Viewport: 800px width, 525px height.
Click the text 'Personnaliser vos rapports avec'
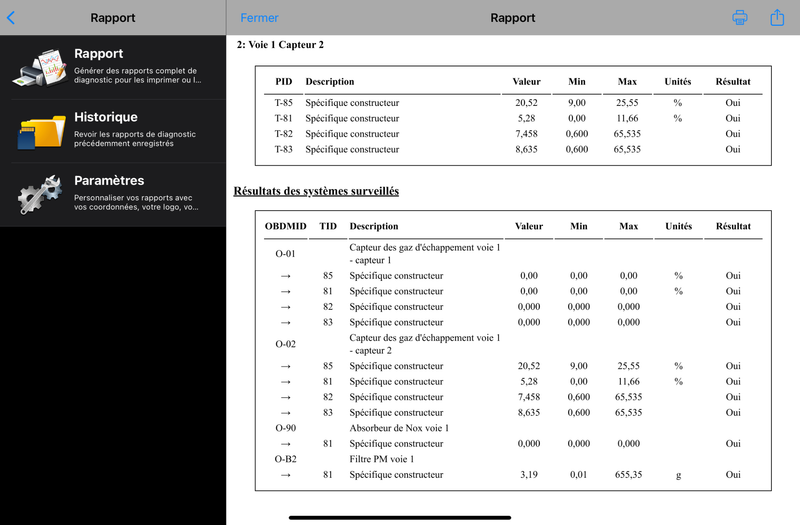tap(133, 197)
